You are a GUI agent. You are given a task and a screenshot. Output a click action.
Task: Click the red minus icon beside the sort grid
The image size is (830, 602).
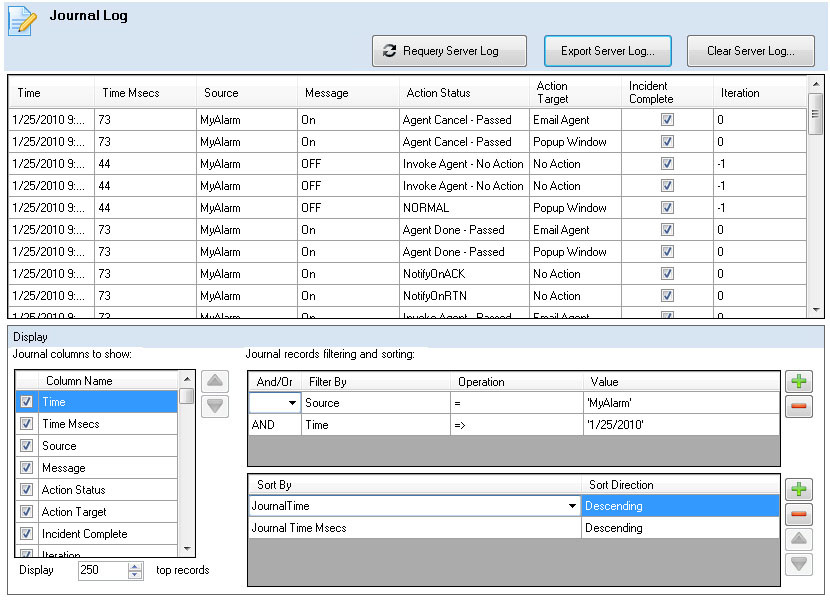click(798, 515)
